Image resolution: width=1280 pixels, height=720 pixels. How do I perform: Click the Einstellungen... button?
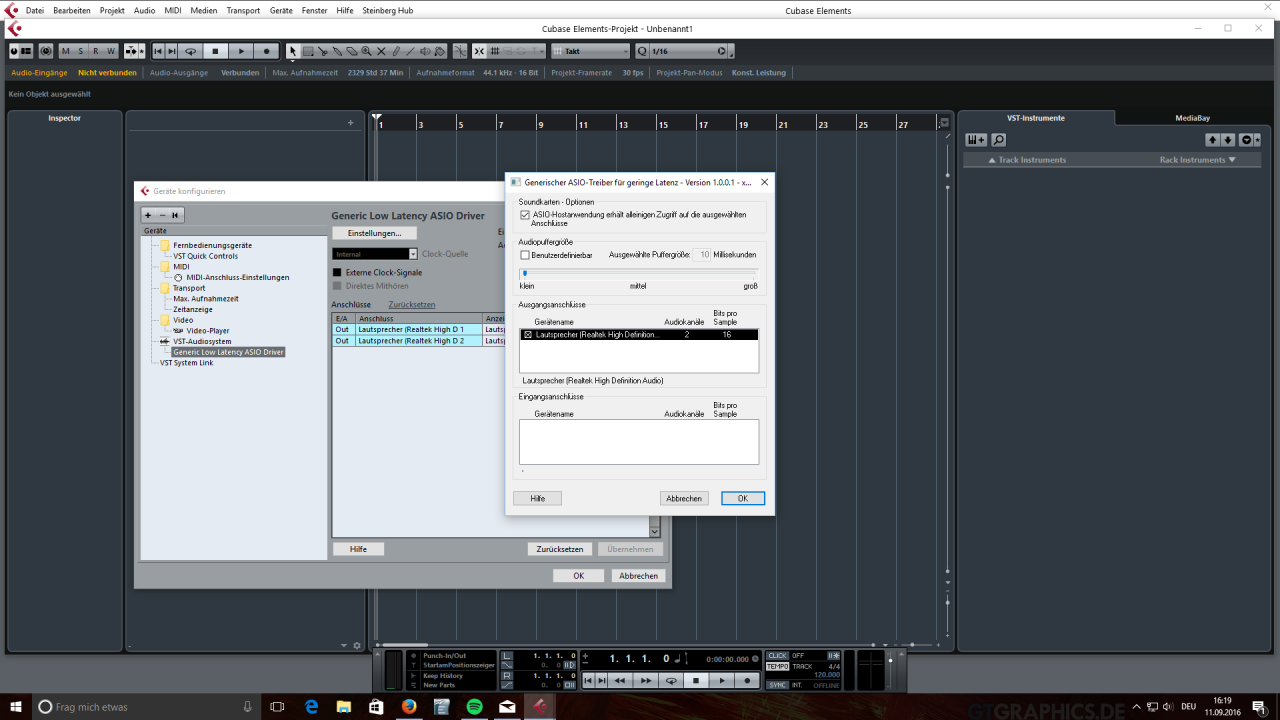tap(374, 233)
